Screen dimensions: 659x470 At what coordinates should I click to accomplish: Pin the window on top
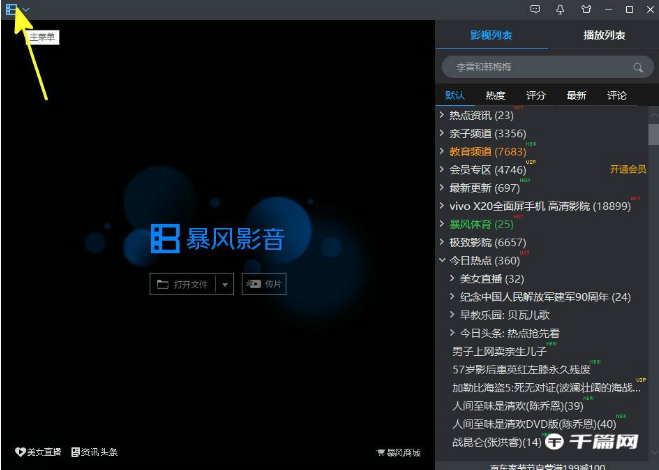(x=560, y=9)
